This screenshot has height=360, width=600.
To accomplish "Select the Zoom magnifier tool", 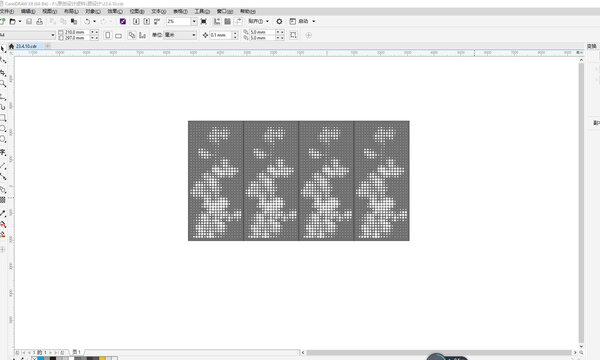I will (3, 83).
